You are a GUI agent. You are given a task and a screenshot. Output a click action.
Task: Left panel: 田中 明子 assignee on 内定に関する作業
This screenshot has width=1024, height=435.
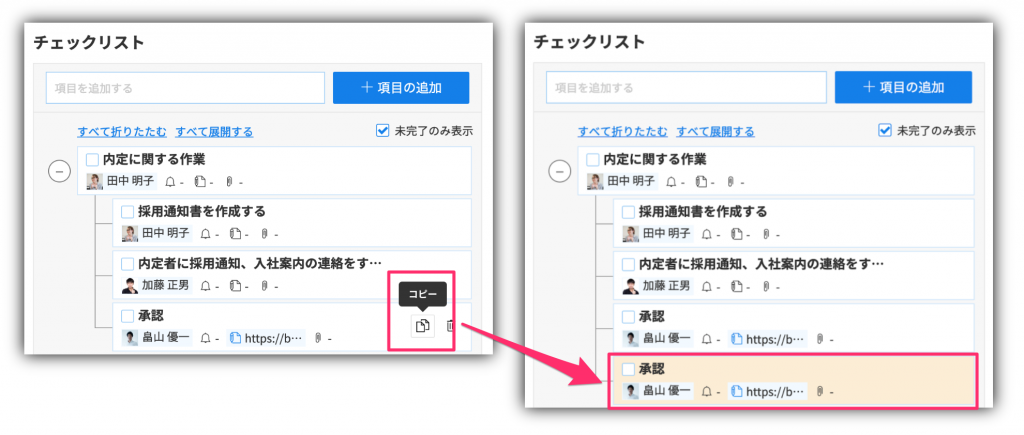pos(121,182)
